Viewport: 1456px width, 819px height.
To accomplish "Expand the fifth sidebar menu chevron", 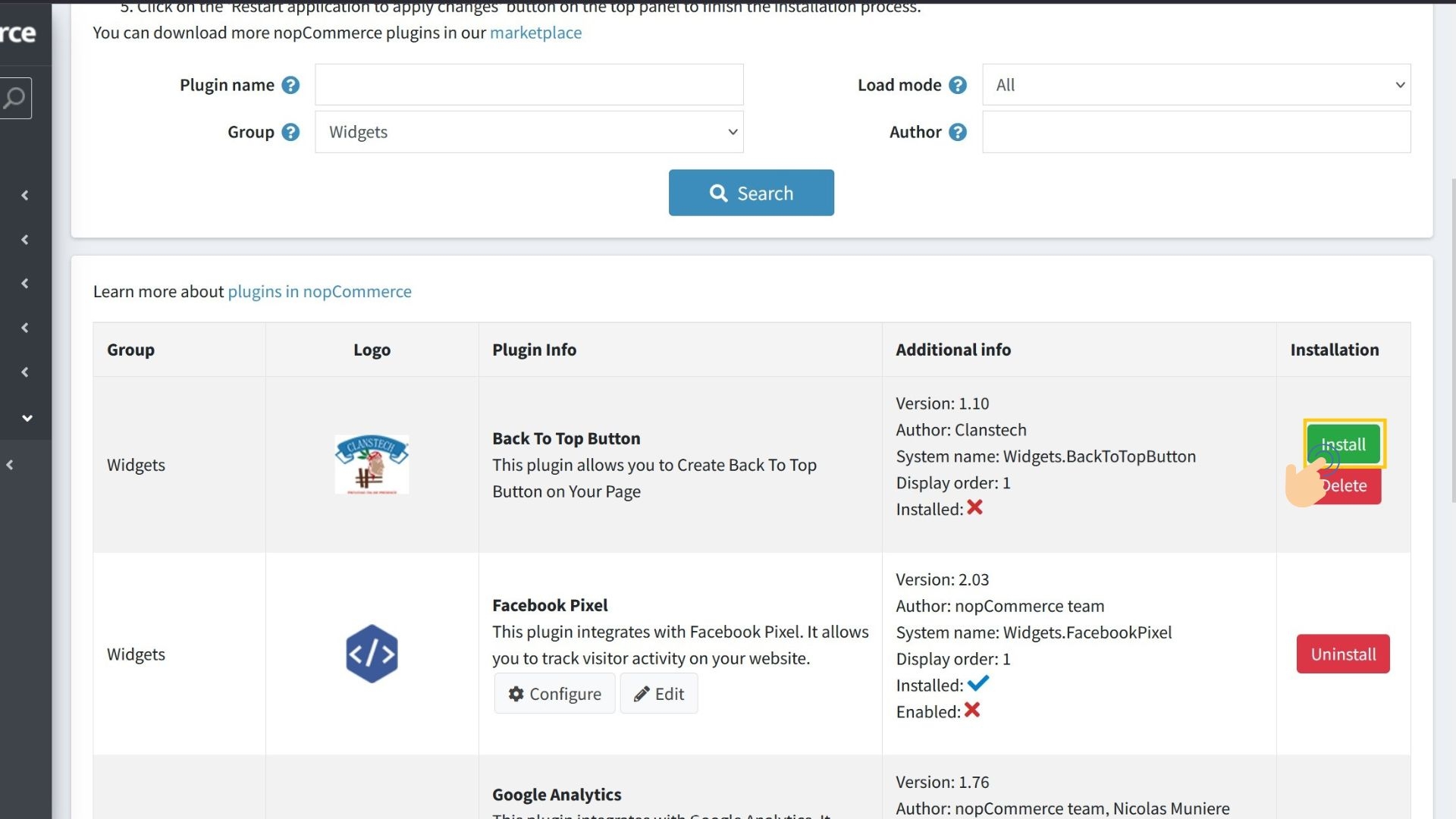I will (x=25, y=372).
